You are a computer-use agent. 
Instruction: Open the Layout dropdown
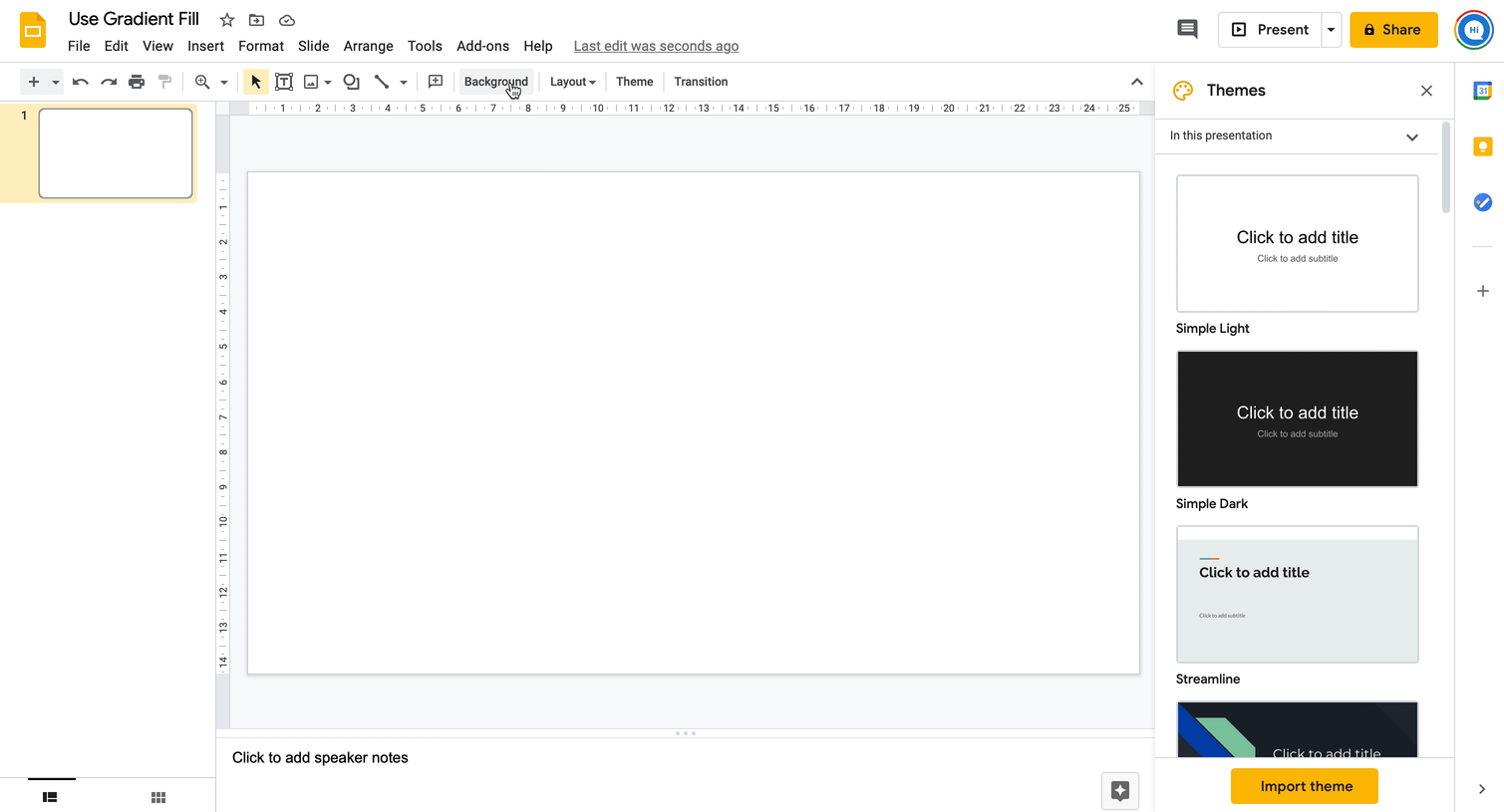pos(573,82)
